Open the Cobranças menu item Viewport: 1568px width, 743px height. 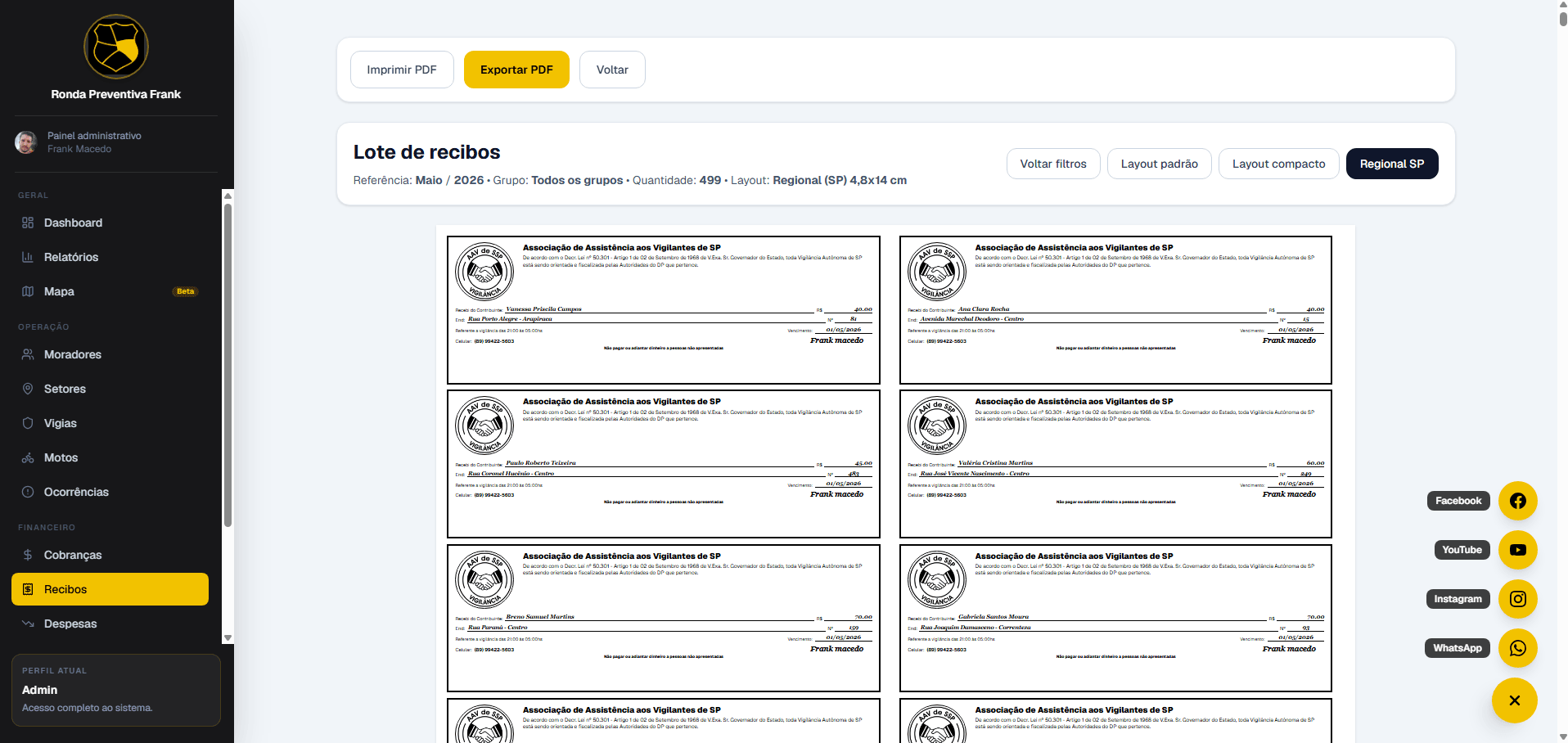point(110,555)
